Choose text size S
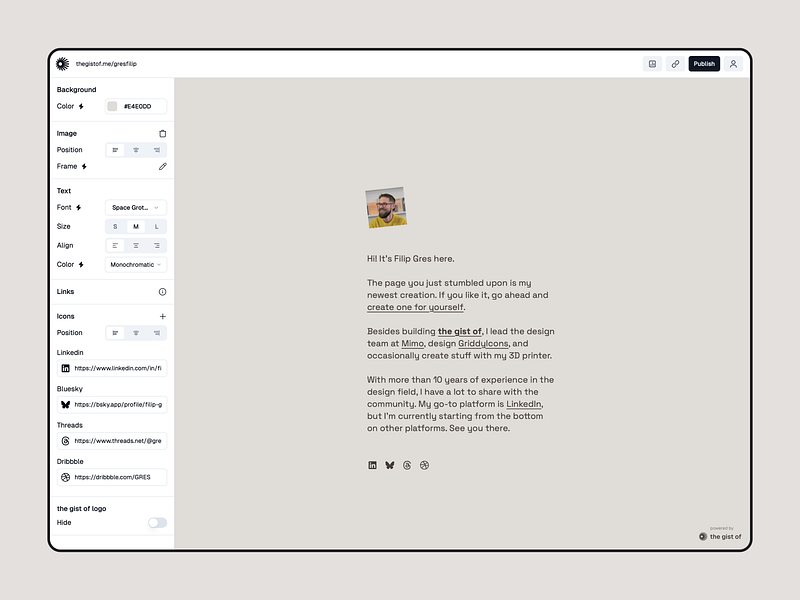The width and height of the screenshot is (800, 600). [x=115, y=227]
